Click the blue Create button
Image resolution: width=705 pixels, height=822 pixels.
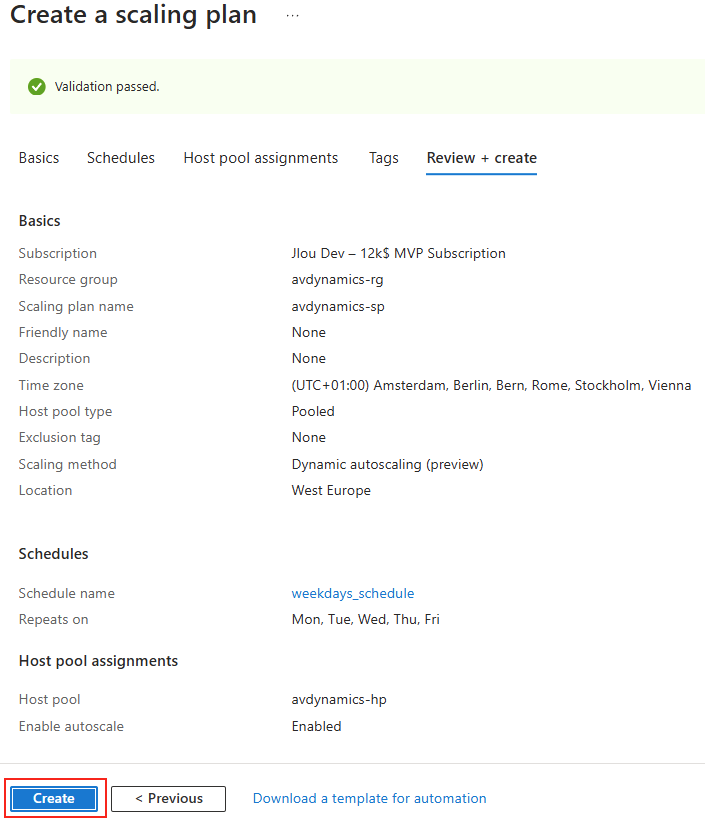(x=54, y=798)
